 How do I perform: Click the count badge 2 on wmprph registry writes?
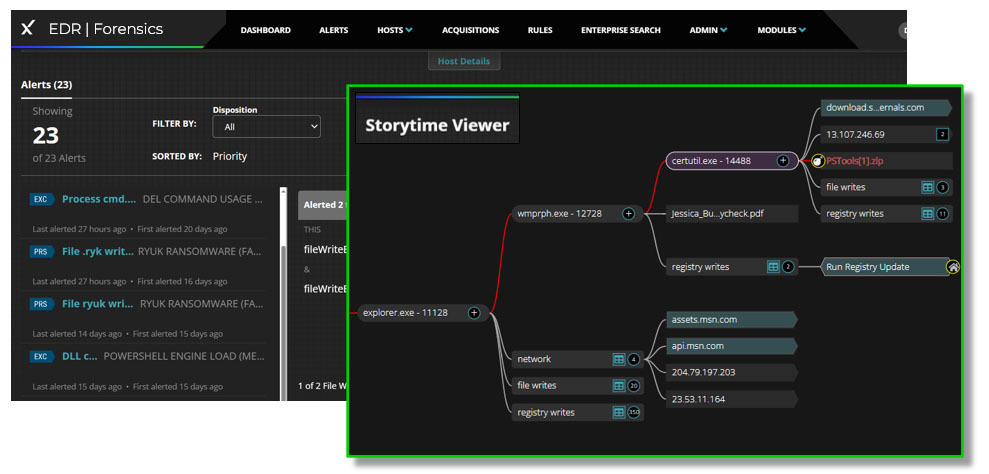tap(788, 267)
